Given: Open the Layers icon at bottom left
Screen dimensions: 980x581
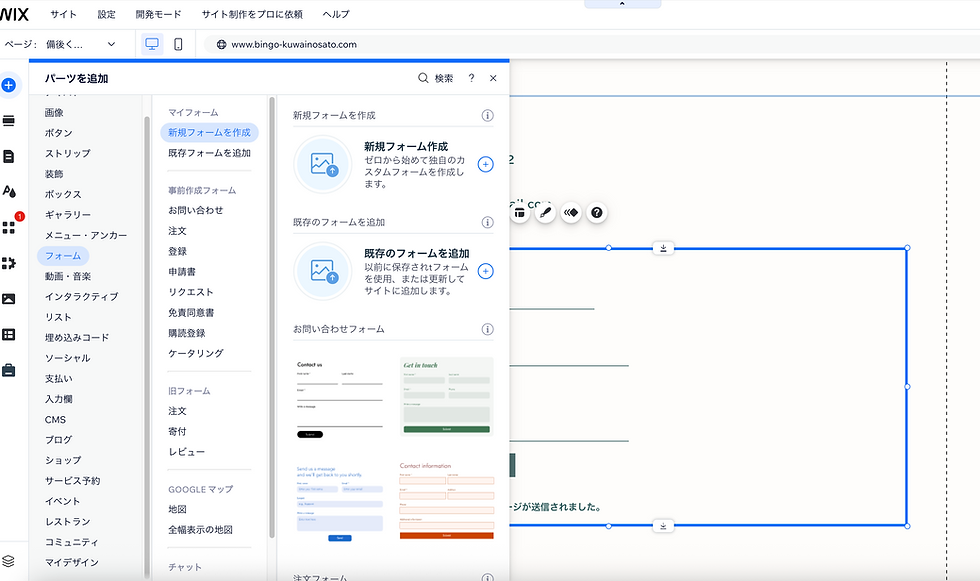Looking at the screenshot, I should pyautogui.click(x=8, y=561).
